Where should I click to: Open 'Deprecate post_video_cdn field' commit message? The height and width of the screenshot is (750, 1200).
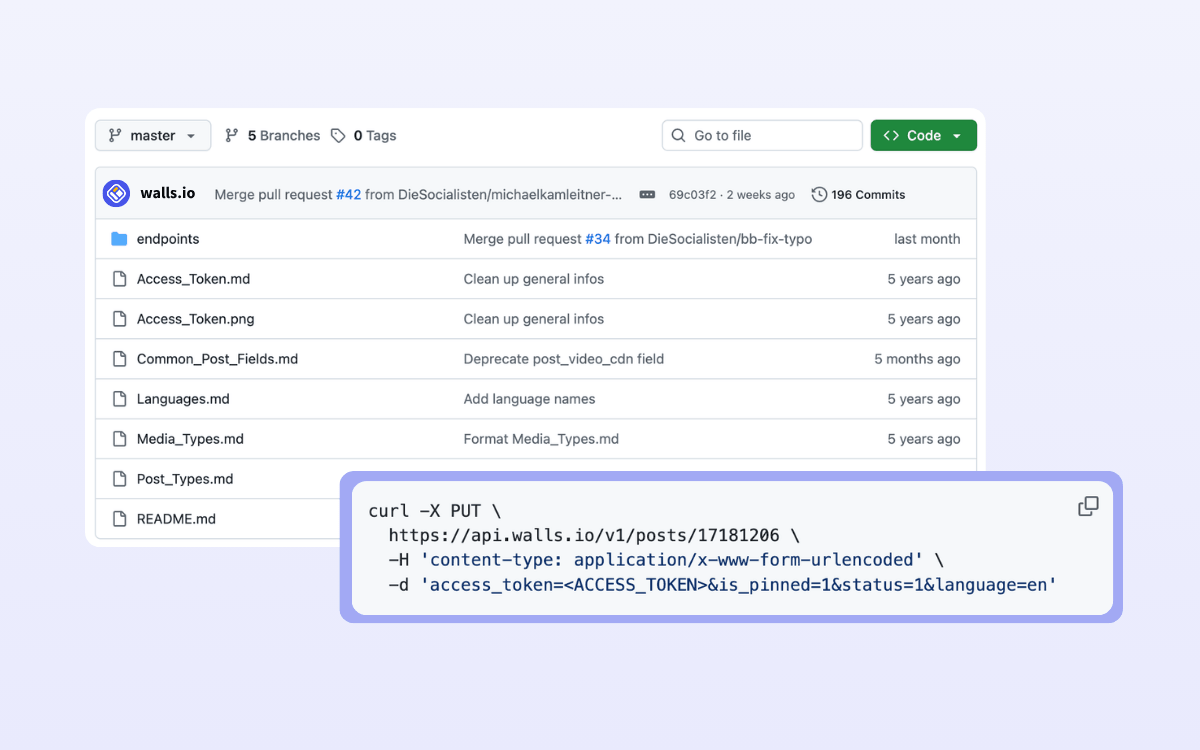(x=564, y=359)
